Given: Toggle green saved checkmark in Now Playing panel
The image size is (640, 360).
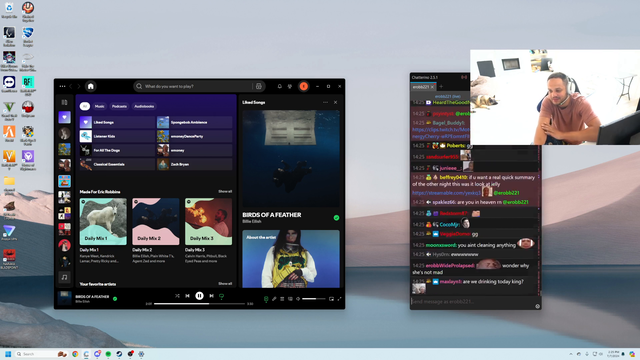Looking at the screenshot, I should [336, 218].
